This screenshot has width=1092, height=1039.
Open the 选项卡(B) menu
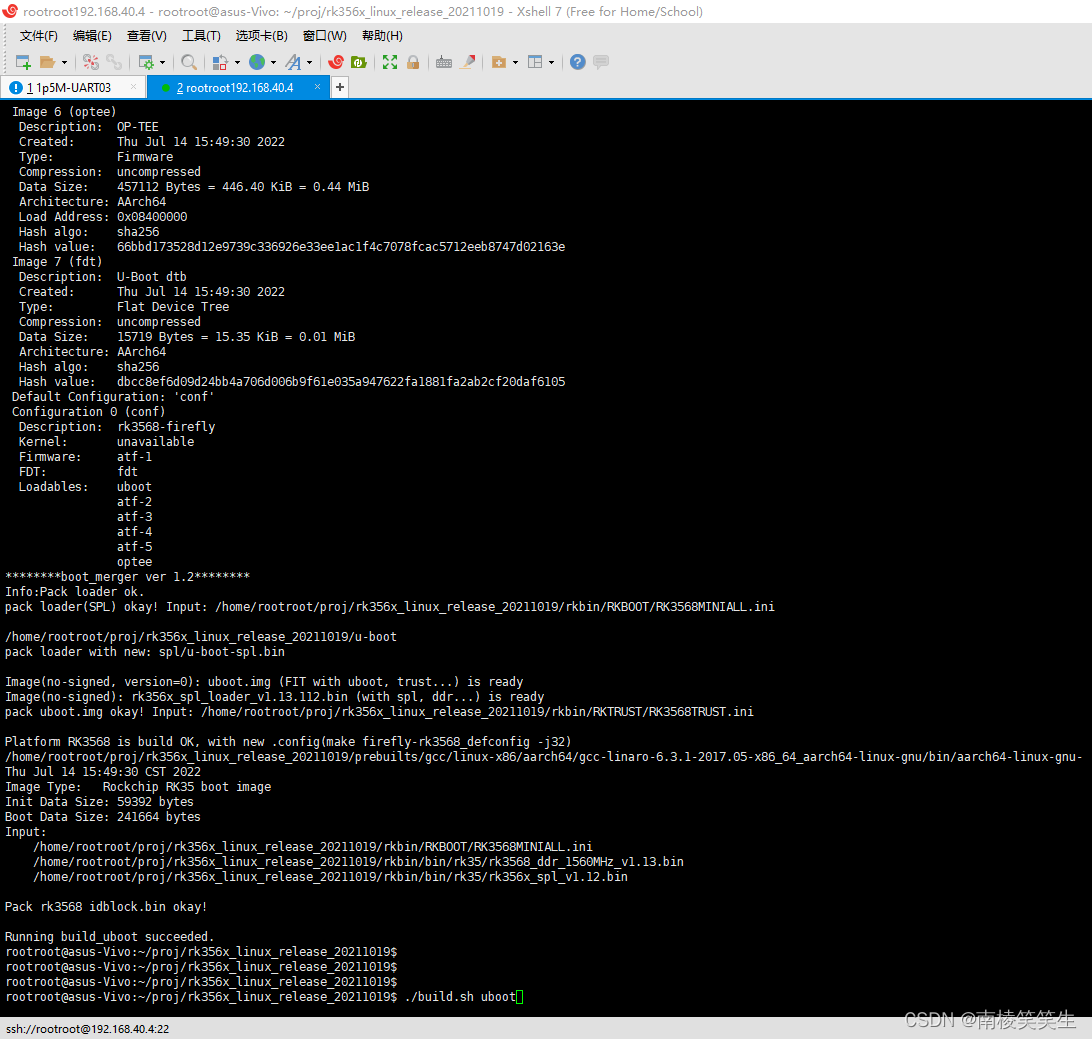[x=261, y=36]
